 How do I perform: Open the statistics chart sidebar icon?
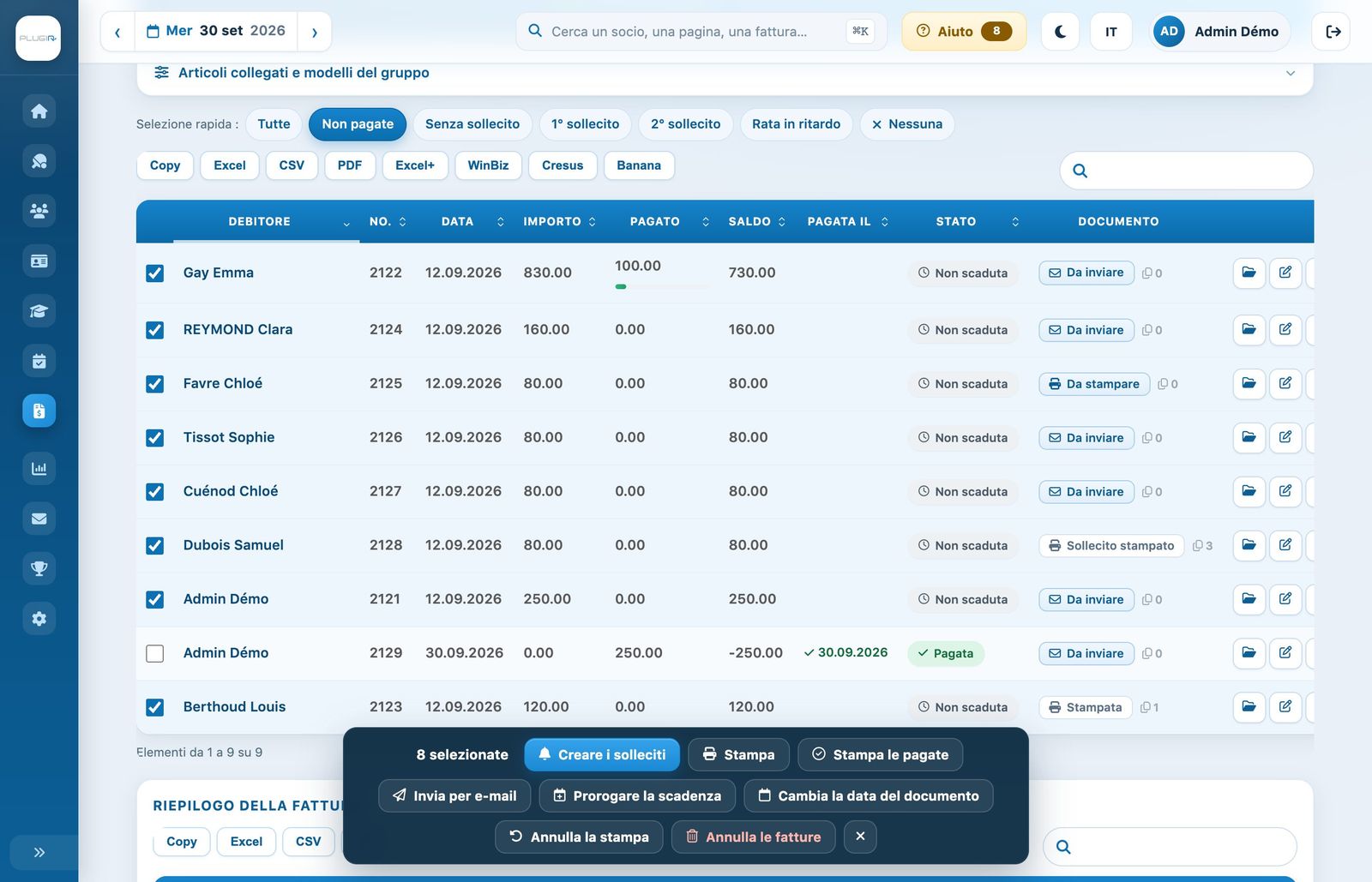[39, 468]
